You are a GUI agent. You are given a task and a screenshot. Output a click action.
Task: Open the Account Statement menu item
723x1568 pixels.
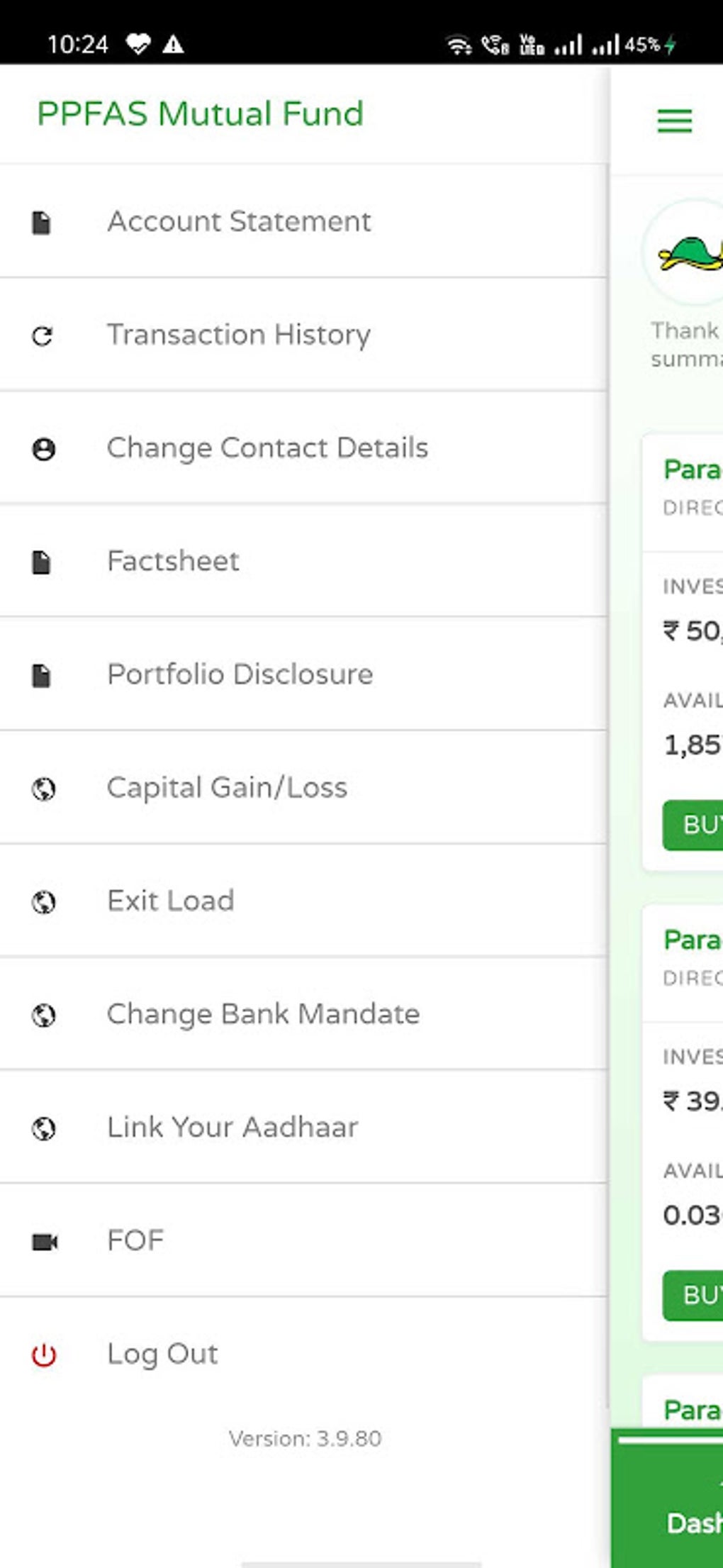[239, 221]
